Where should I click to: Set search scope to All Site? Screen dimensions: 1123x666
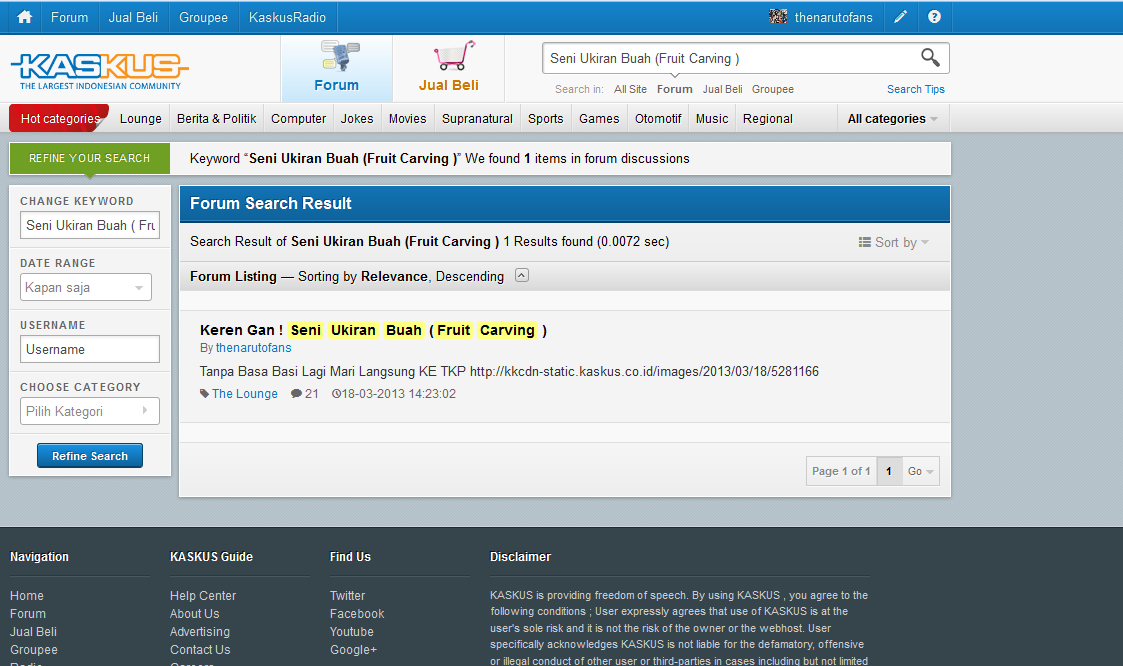(x=630, y=90)
